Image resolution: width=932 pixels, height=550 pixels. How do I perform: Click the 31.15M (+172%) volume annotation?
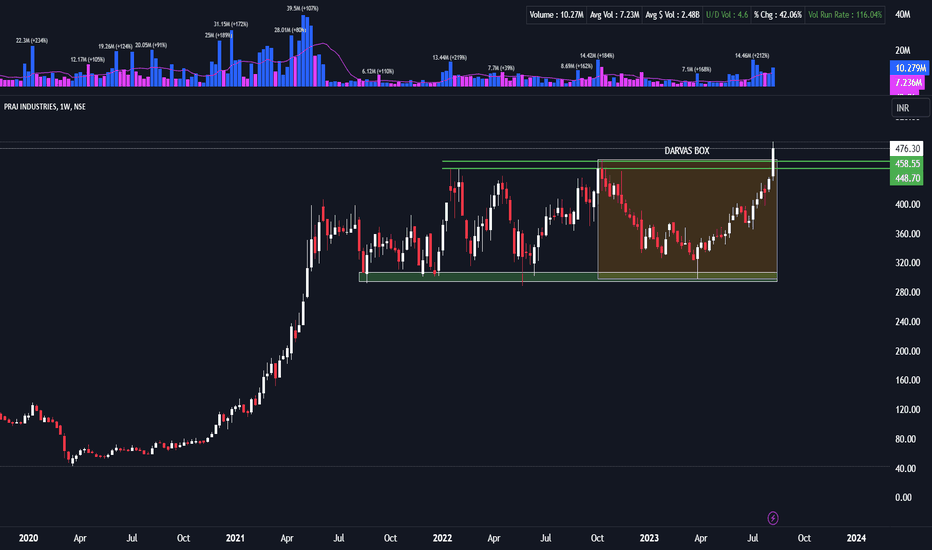point(231,24)
